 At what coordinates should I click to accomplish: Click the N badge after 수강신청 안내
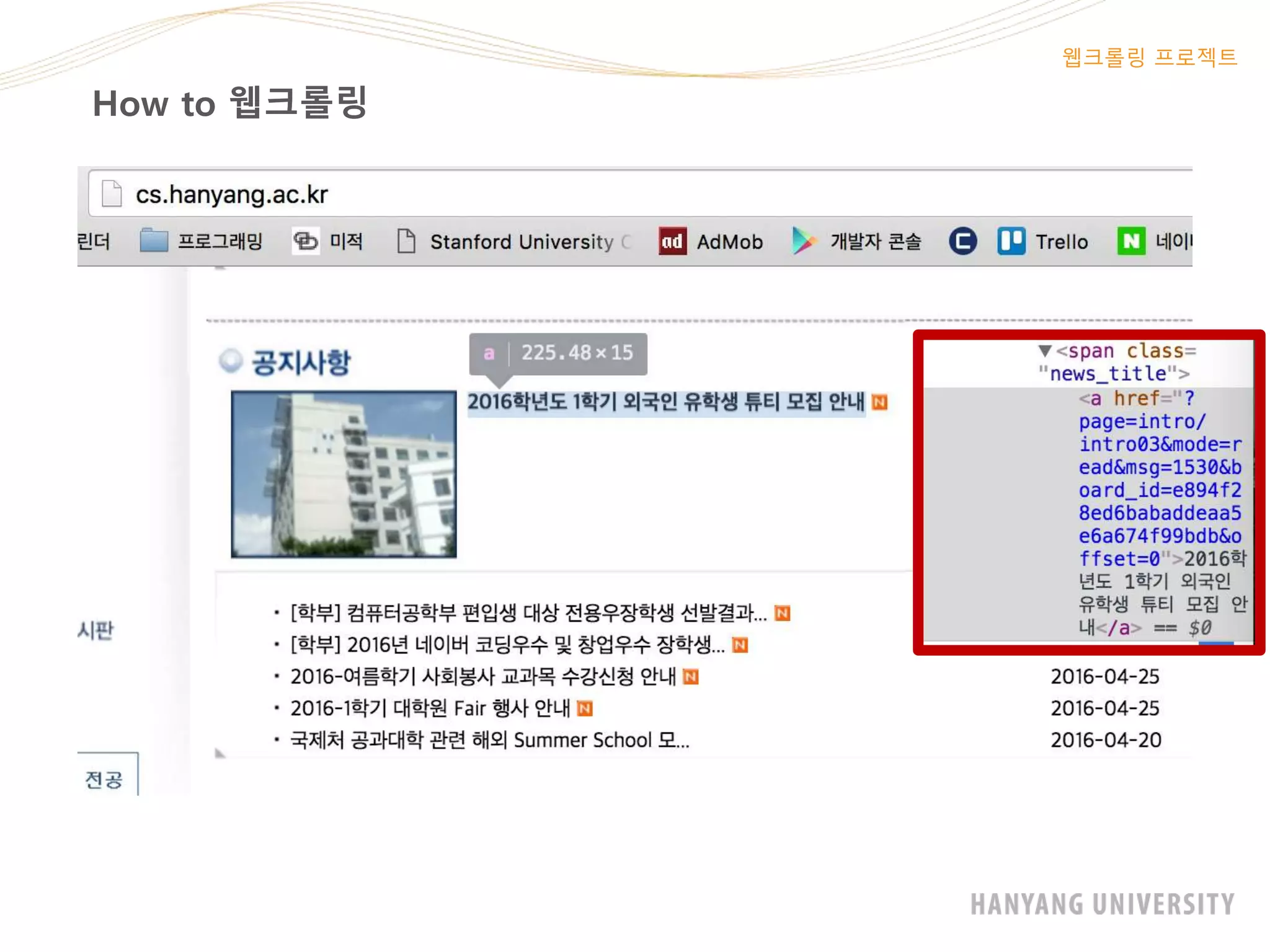[691, 677]
